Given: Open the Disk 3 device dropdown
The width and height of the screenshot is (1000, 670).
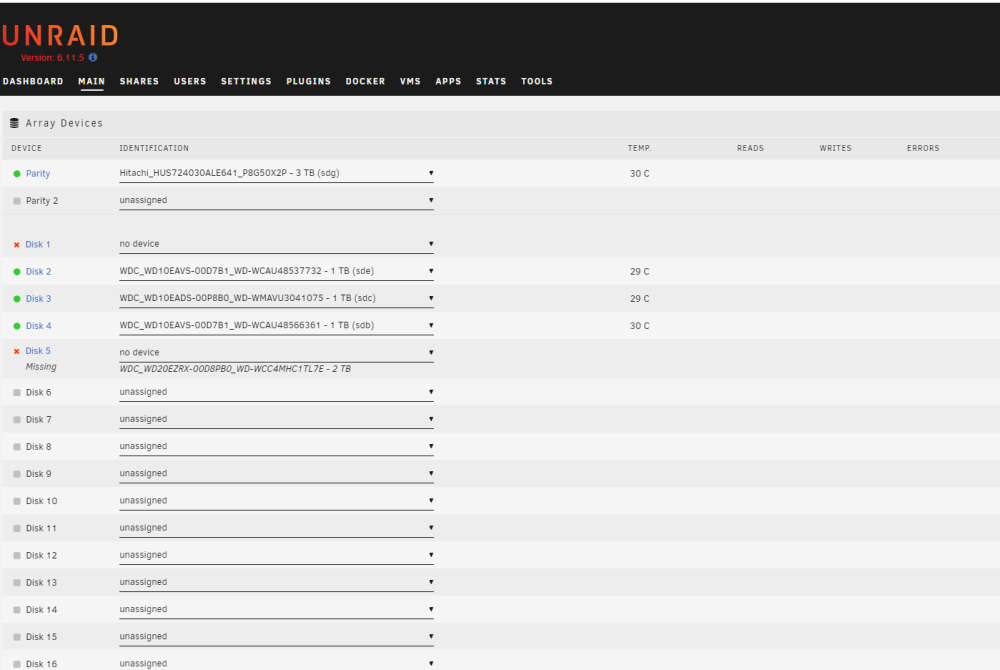Looking at the screenshot, I should point(276,298).
